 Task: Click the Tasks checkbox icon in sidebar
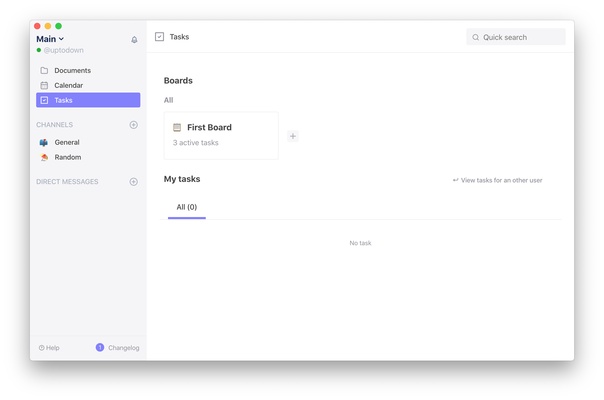[x=44, y=100]
